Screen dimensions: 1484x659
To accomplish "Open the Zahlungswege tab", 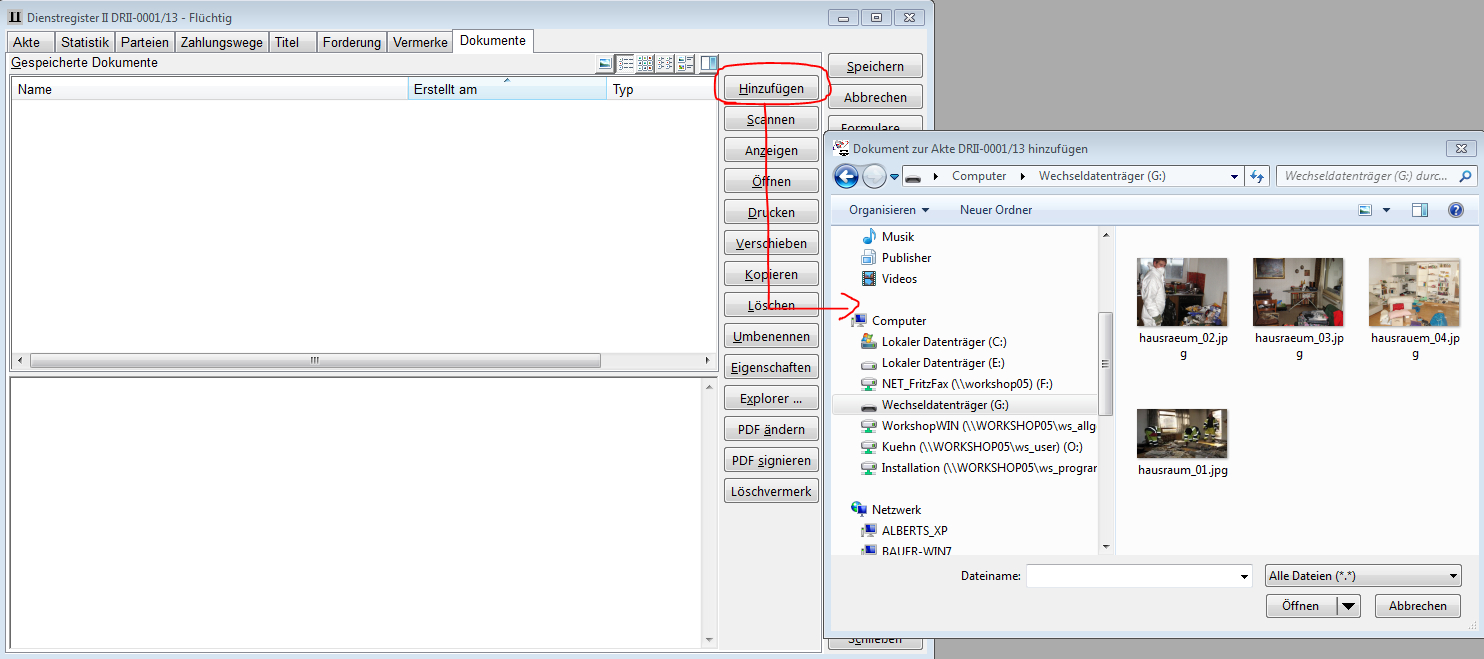I will click(x=222, y=42).
